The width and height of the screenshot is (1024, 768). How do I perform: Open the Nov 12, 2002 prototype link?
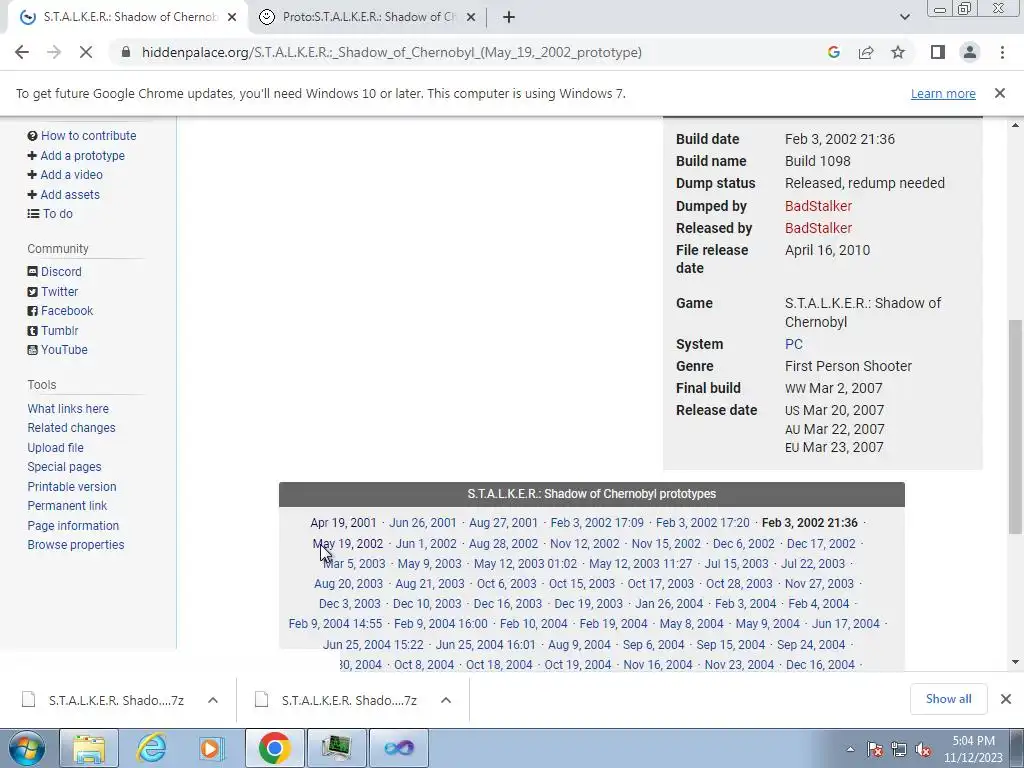click(584, 544)
